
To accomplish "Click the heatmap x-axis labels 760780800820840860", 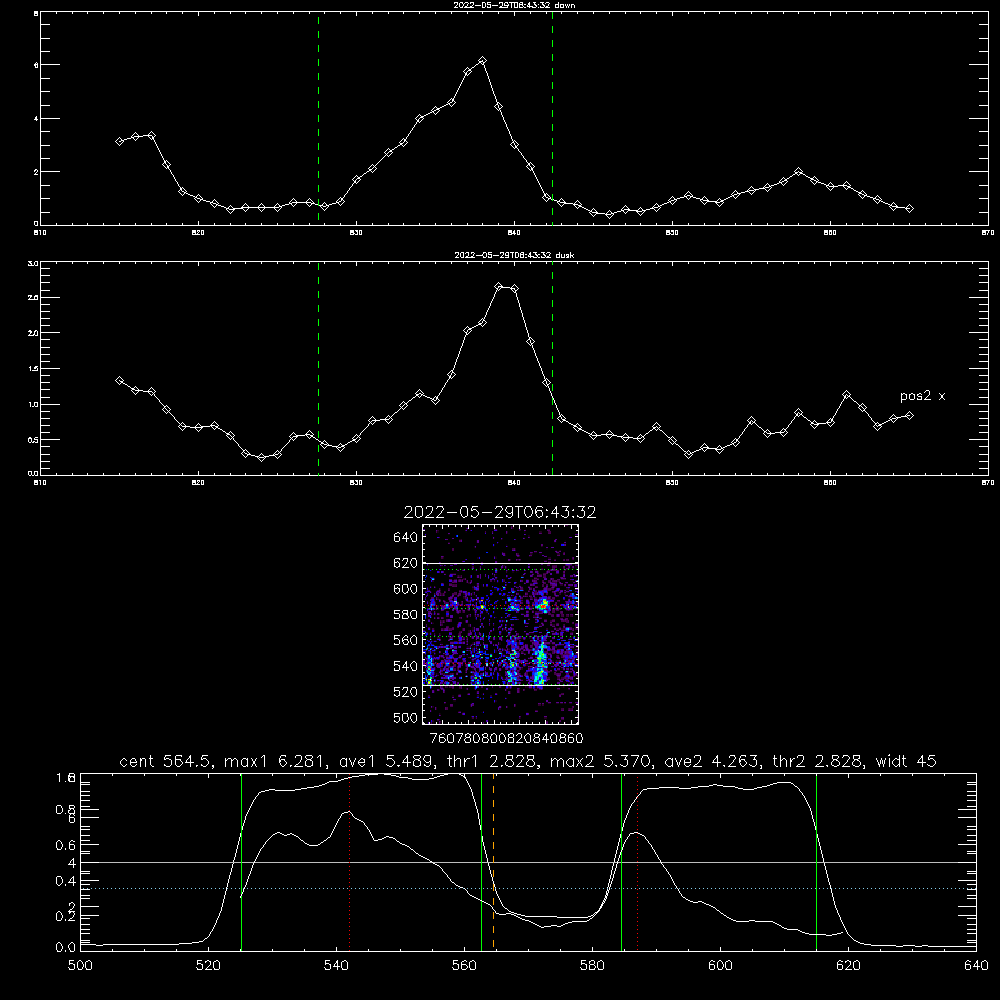I will (x=507, y=738).
